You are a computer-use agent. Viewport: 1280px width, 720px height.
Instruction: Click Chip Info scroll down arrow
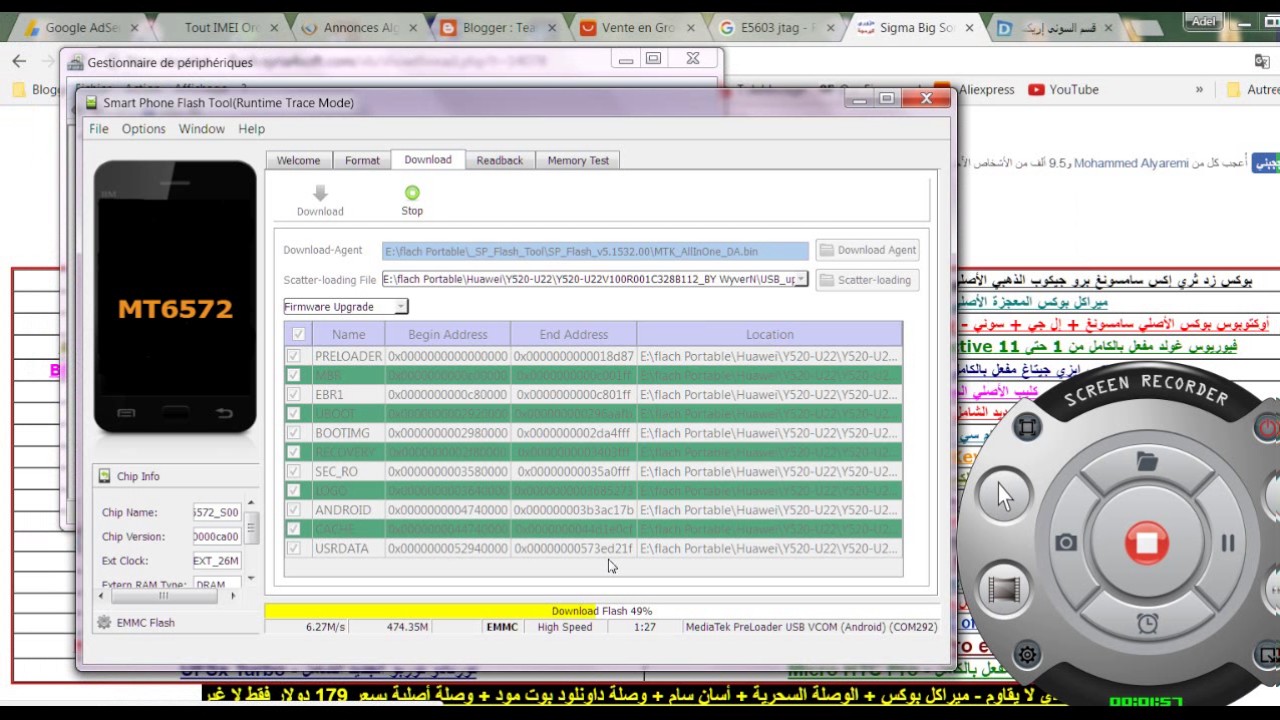251,577
